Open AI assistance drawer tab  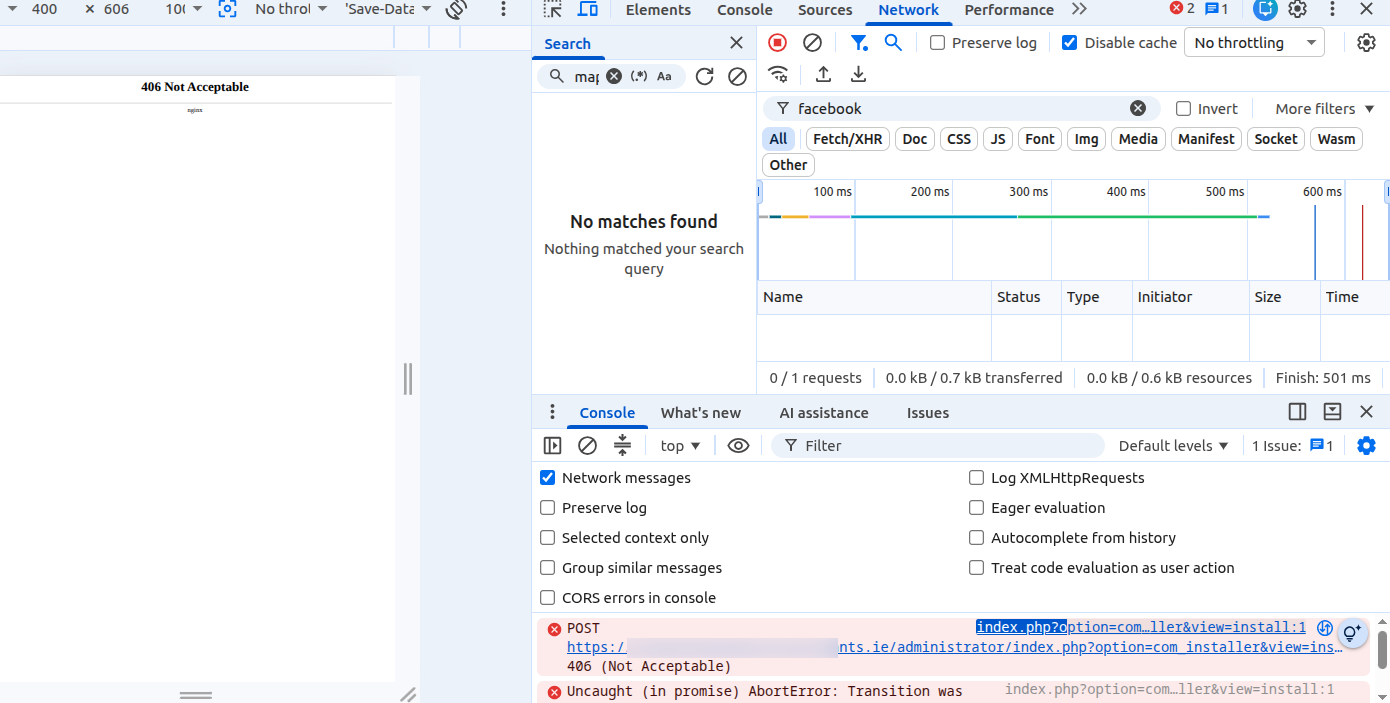pyautogui.click(x=824, y=413)
